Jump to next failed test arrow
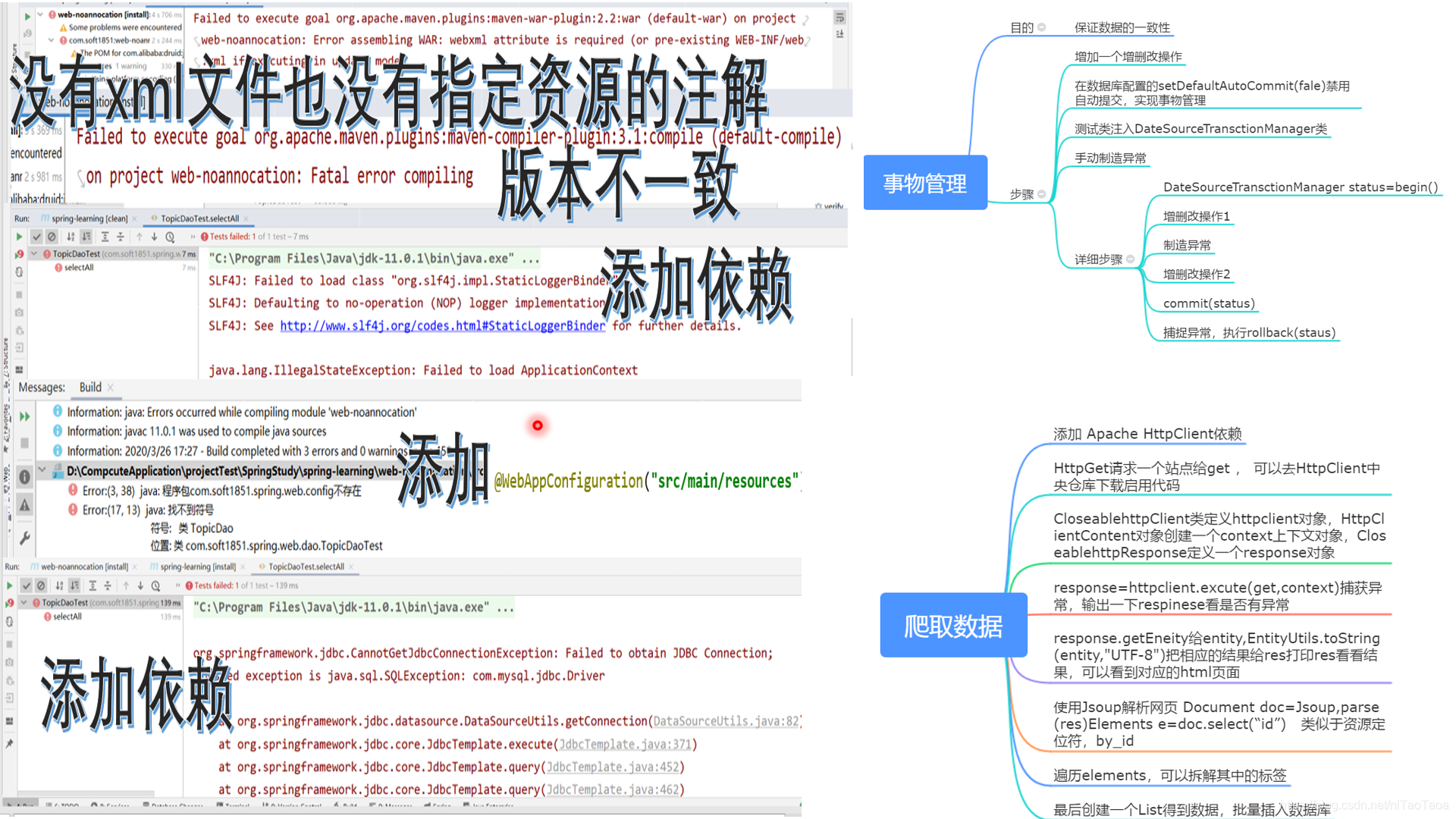Viewport: 1456px width, 819px height. [154, 236]
